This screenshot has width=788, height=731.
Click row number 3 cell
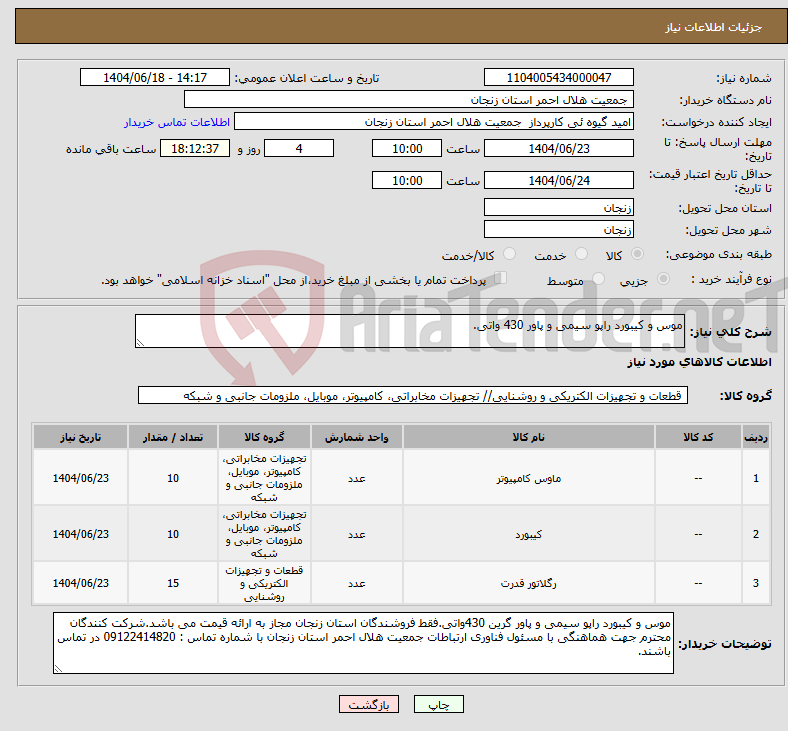756,583
